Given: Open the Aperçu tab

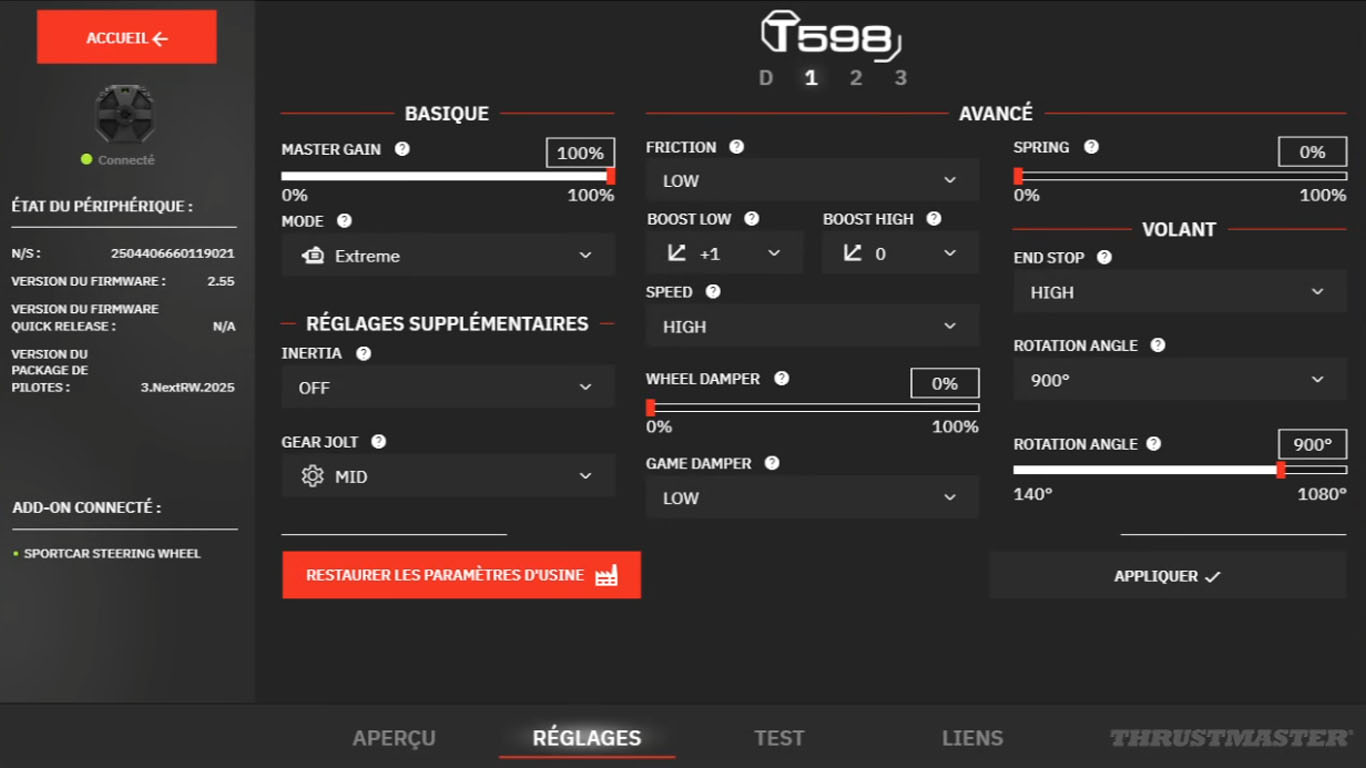Looking at the screenshot, I should [x=394, y=738].
